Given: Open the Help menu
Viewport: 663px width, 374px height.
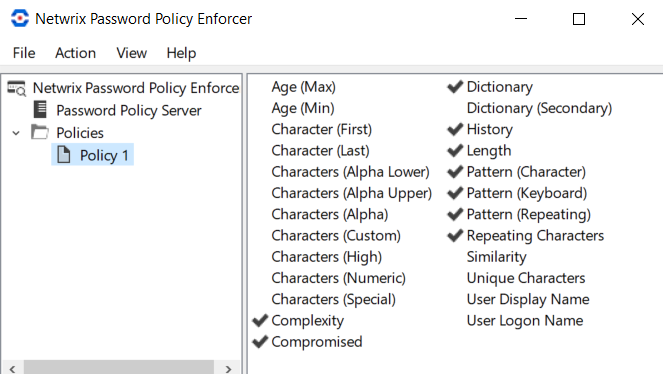Looking at the screenshot, I should (181, 53).
